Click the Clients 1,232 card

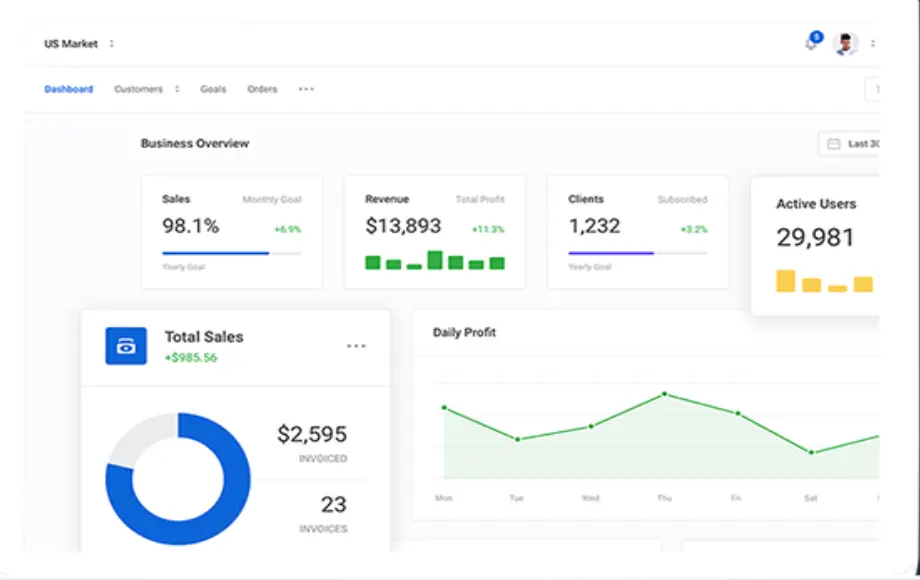tap(637, 232)
